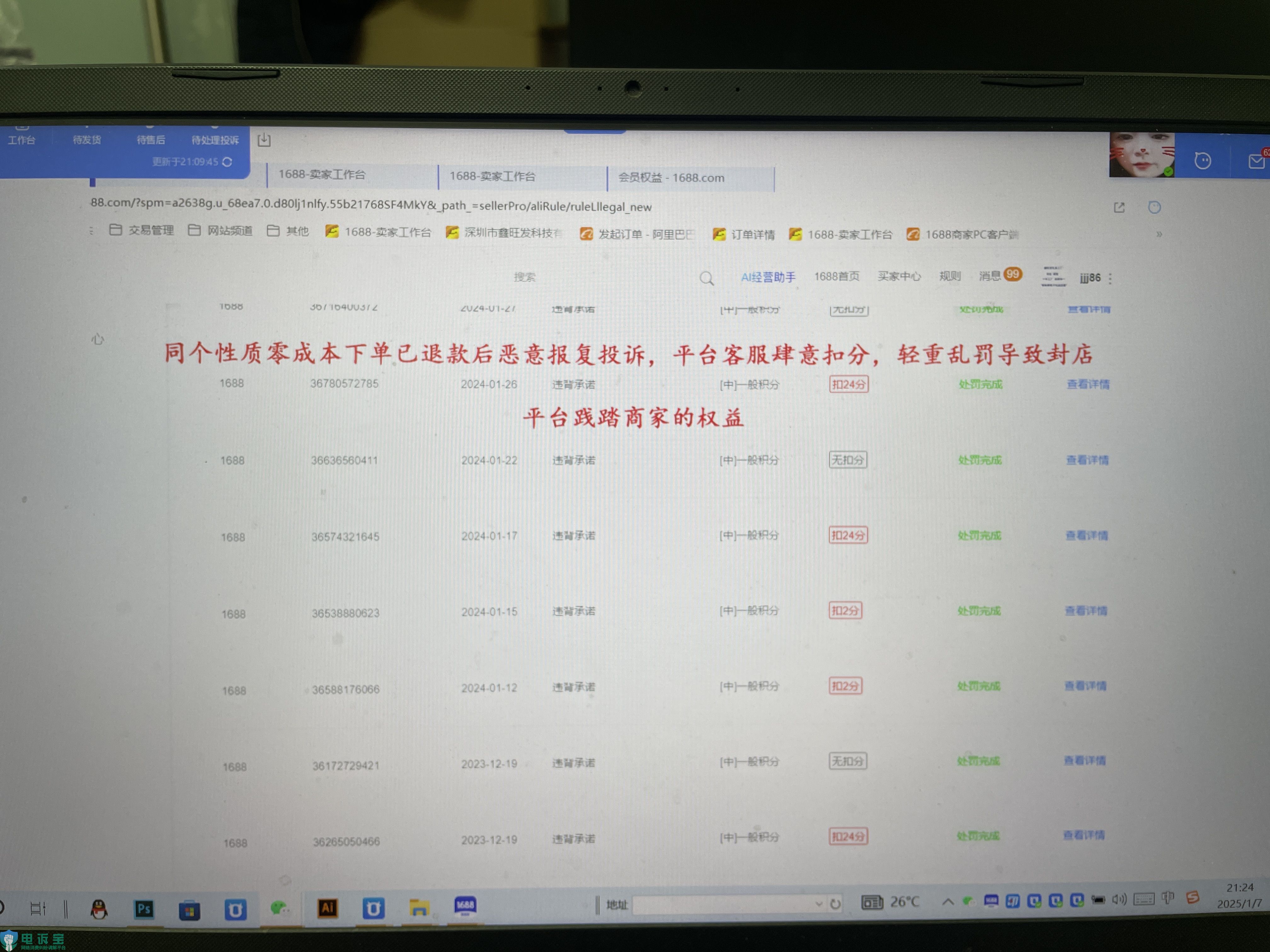Open Task View icon in taskbar
This screenshot has height=952, width=1270.
[x=38, y=908]
